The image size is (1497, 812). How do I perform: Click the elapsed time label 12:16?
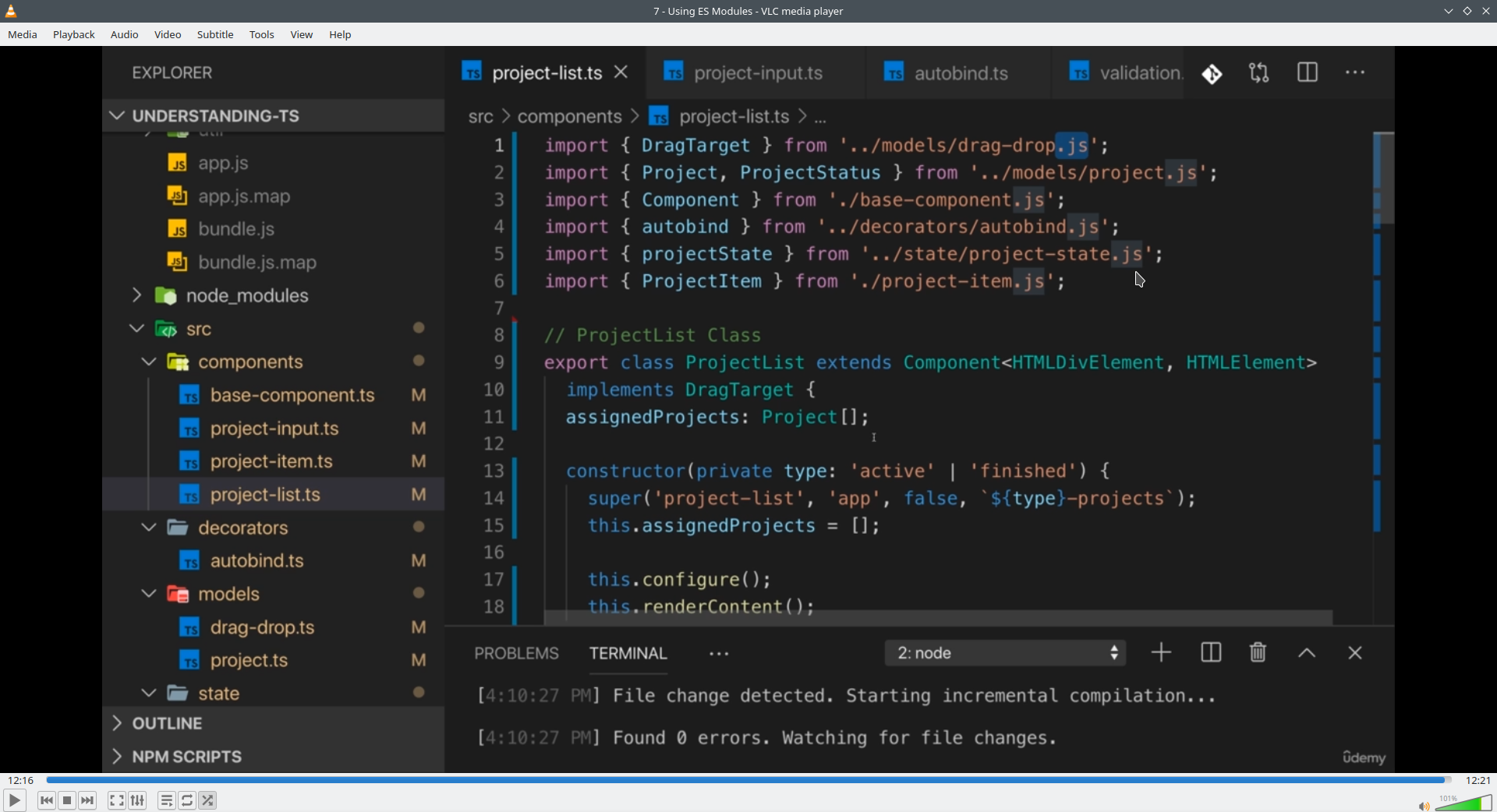21,780
